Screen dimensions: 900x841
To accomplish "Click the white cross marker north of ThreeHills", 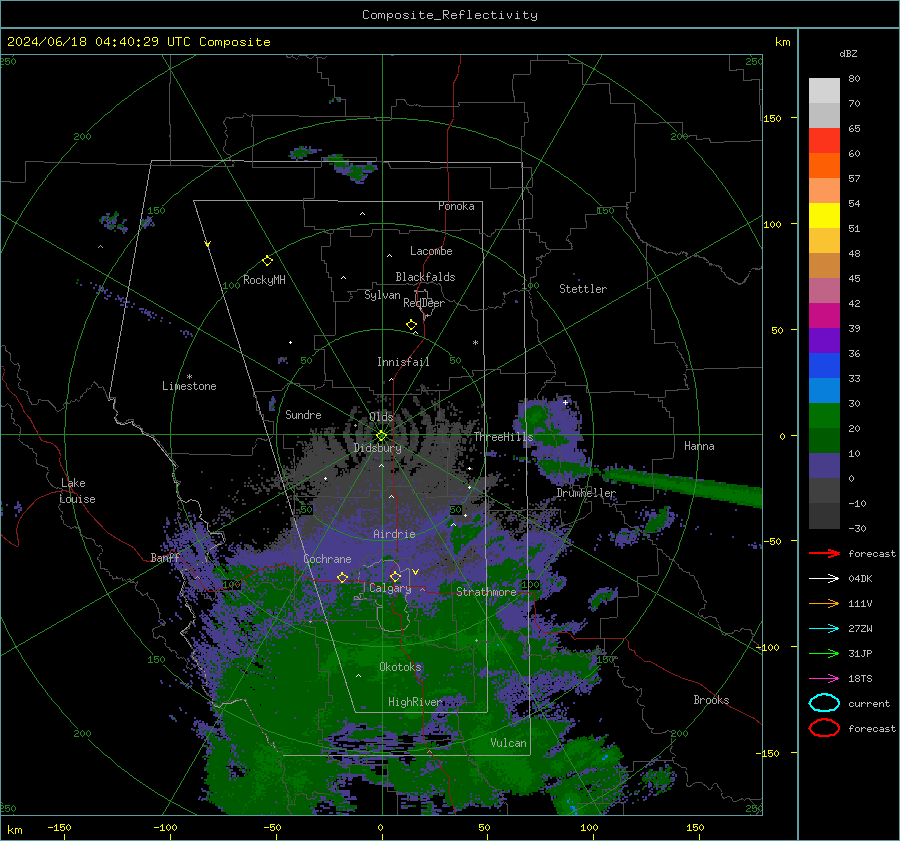I will [565, 402].
